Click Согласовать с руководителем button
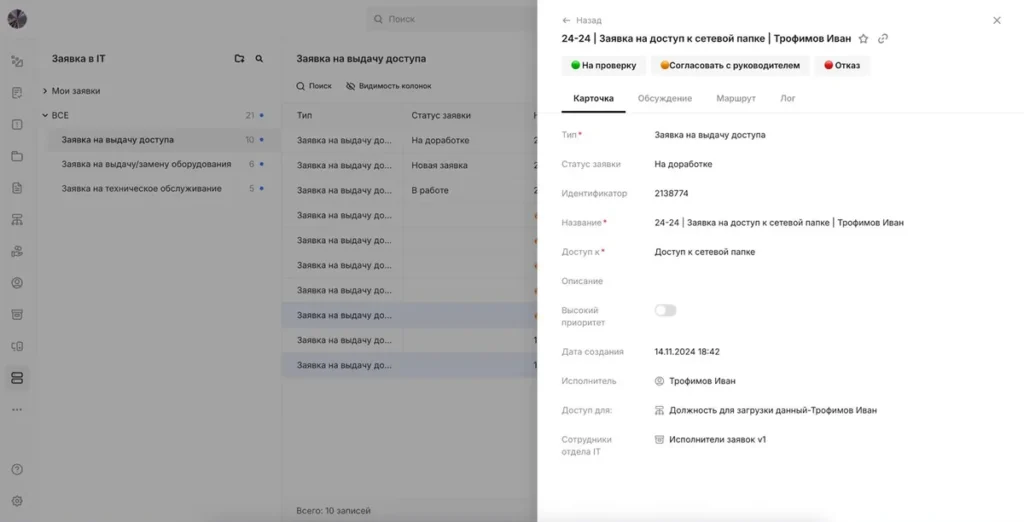1024x522 pixels. pos(730,65)
